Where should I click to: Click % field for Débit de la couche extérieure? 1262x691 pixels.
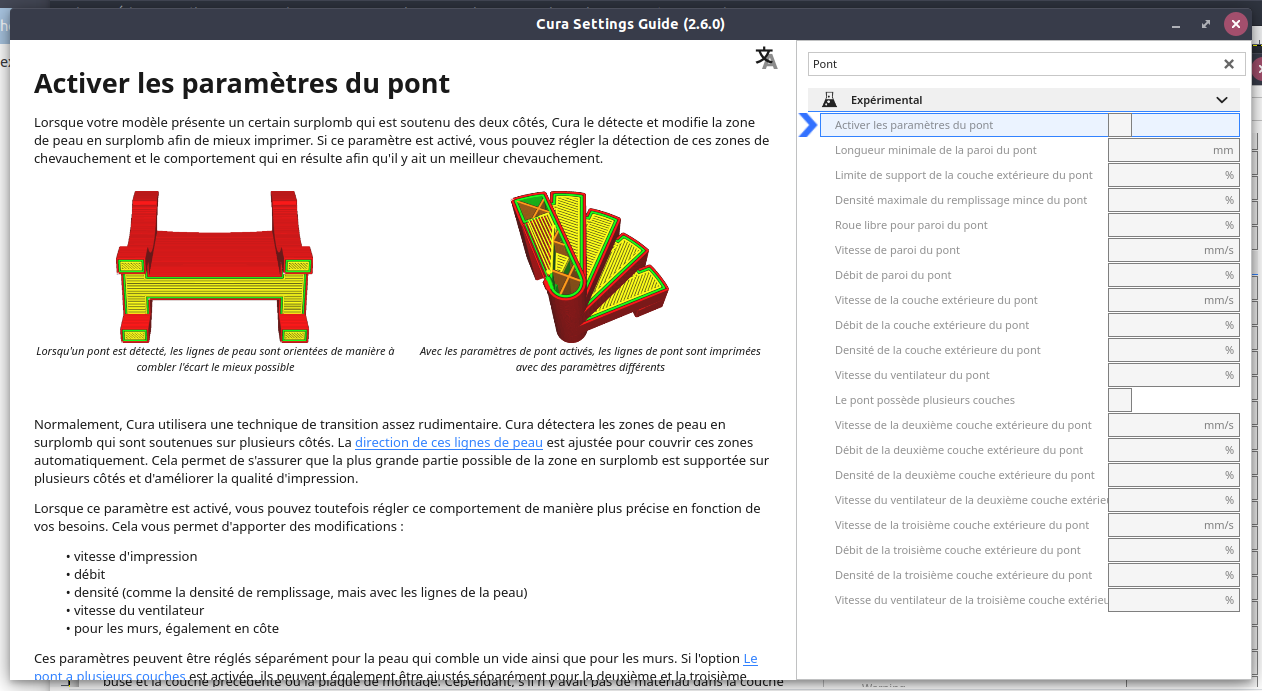pyautogui.click(x=1174, y=325)
